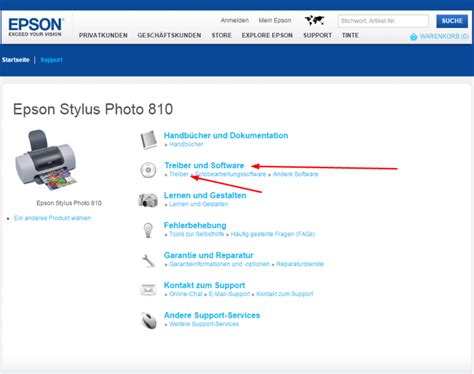Go to Startseite breadcrumb
Screen dimensions: 474x374
[16, 60]
